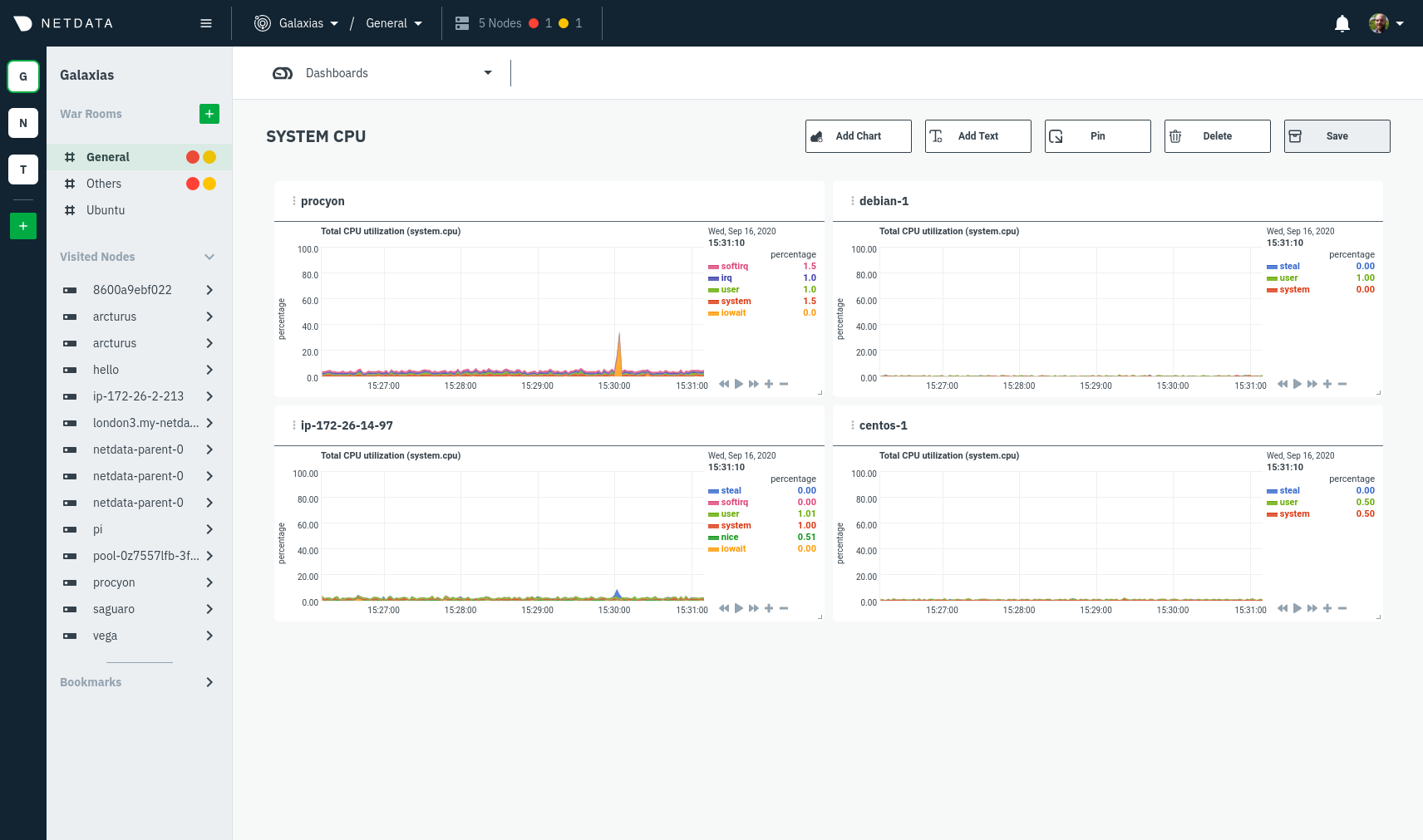Viewport: 1423px width, 840px height.
Task: Rewind the procyon chart
Action: (x=724, y=384)
